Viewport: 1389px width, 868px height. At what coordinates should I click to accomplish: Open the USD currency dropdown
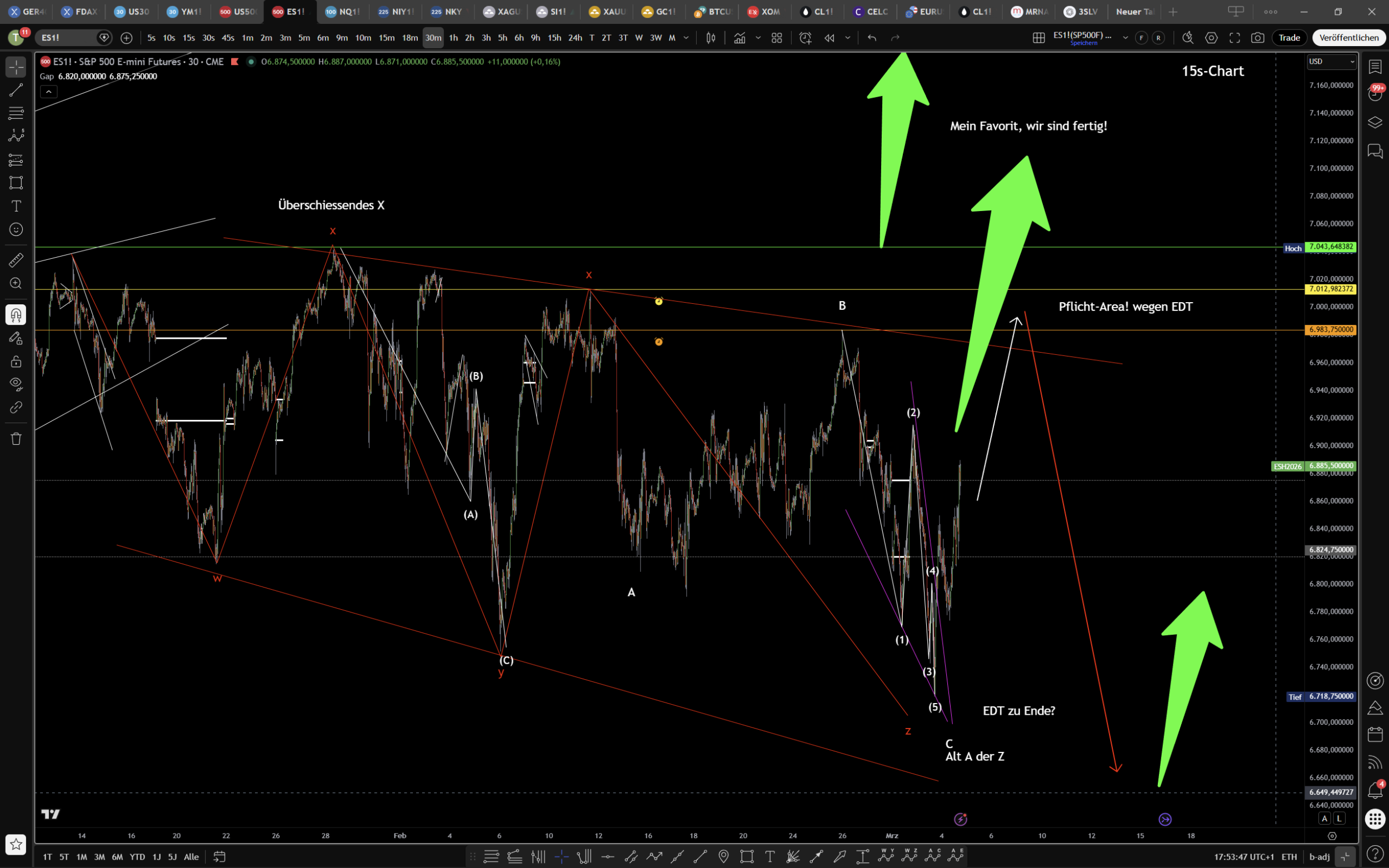pyautogui.click(x=1331, y=62)
